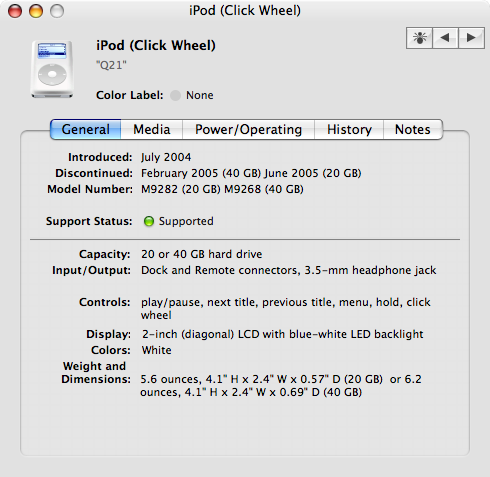The image size is (490, 477).
Task: Open the Notes tab
Action: tap(413, 129)
